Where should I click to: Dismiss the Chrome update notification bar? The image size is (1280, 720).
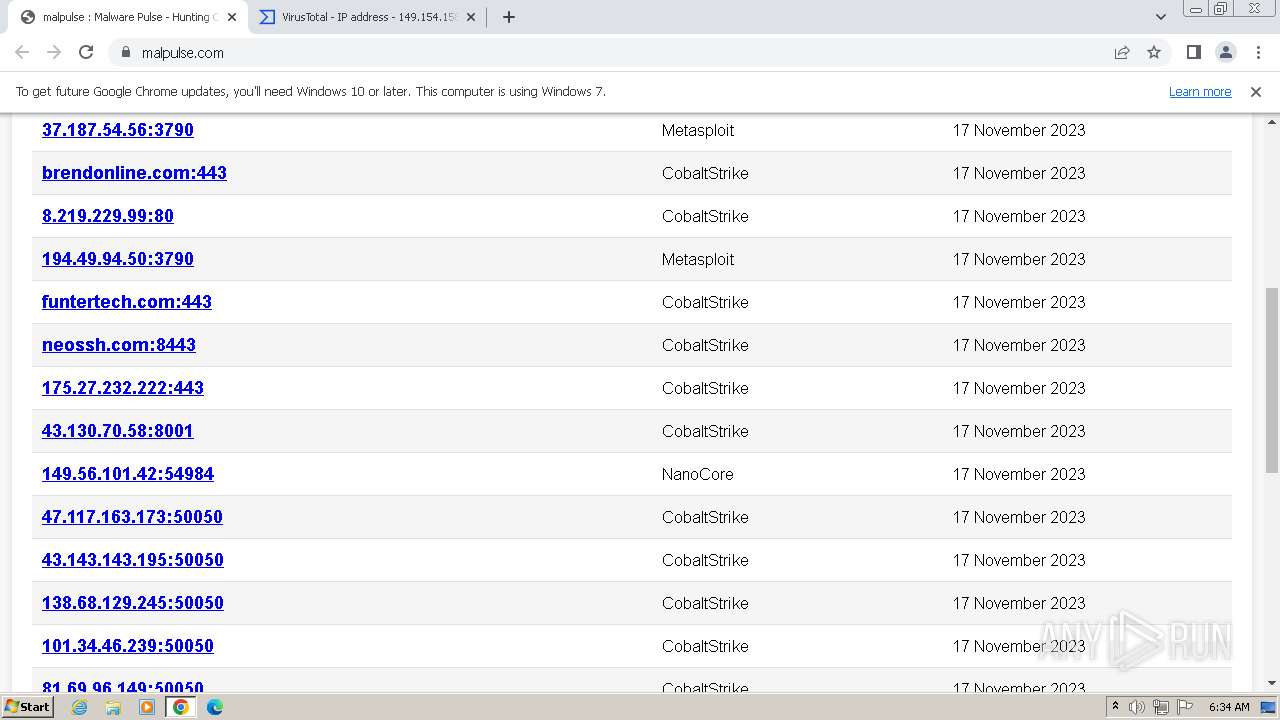pyautogui.click(x=1256, y=91)
